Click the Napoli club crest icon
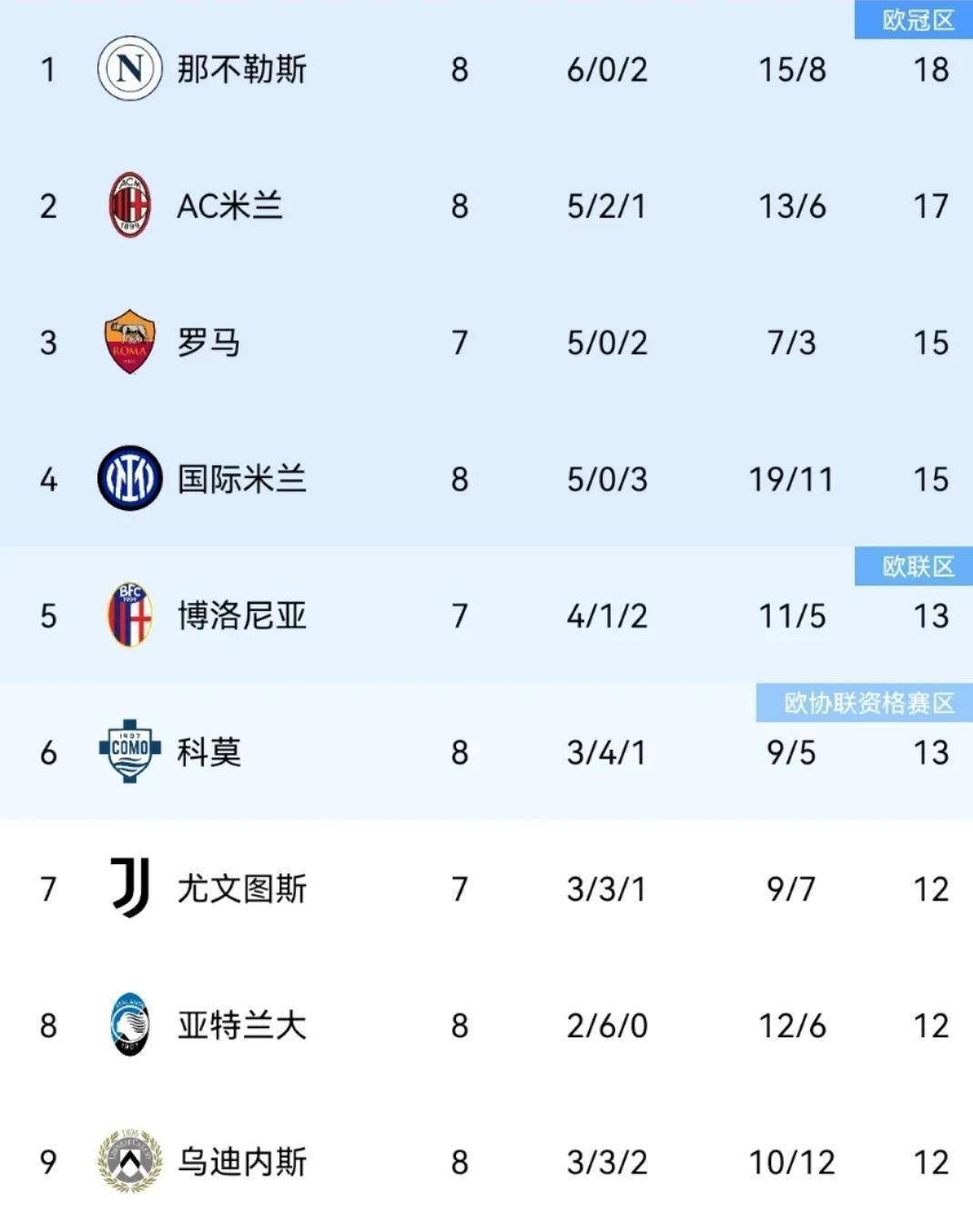 (x=129, y=68)
